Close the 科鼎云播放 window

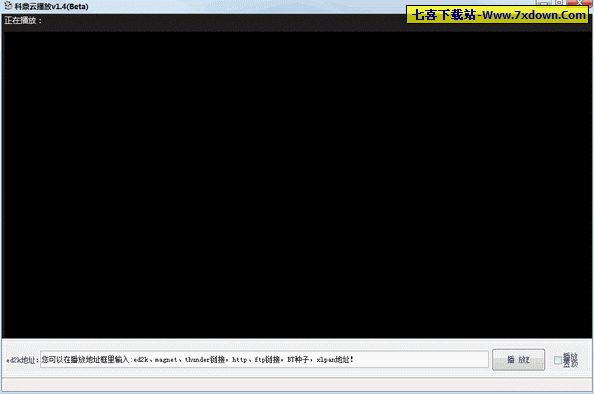(579, 3)
